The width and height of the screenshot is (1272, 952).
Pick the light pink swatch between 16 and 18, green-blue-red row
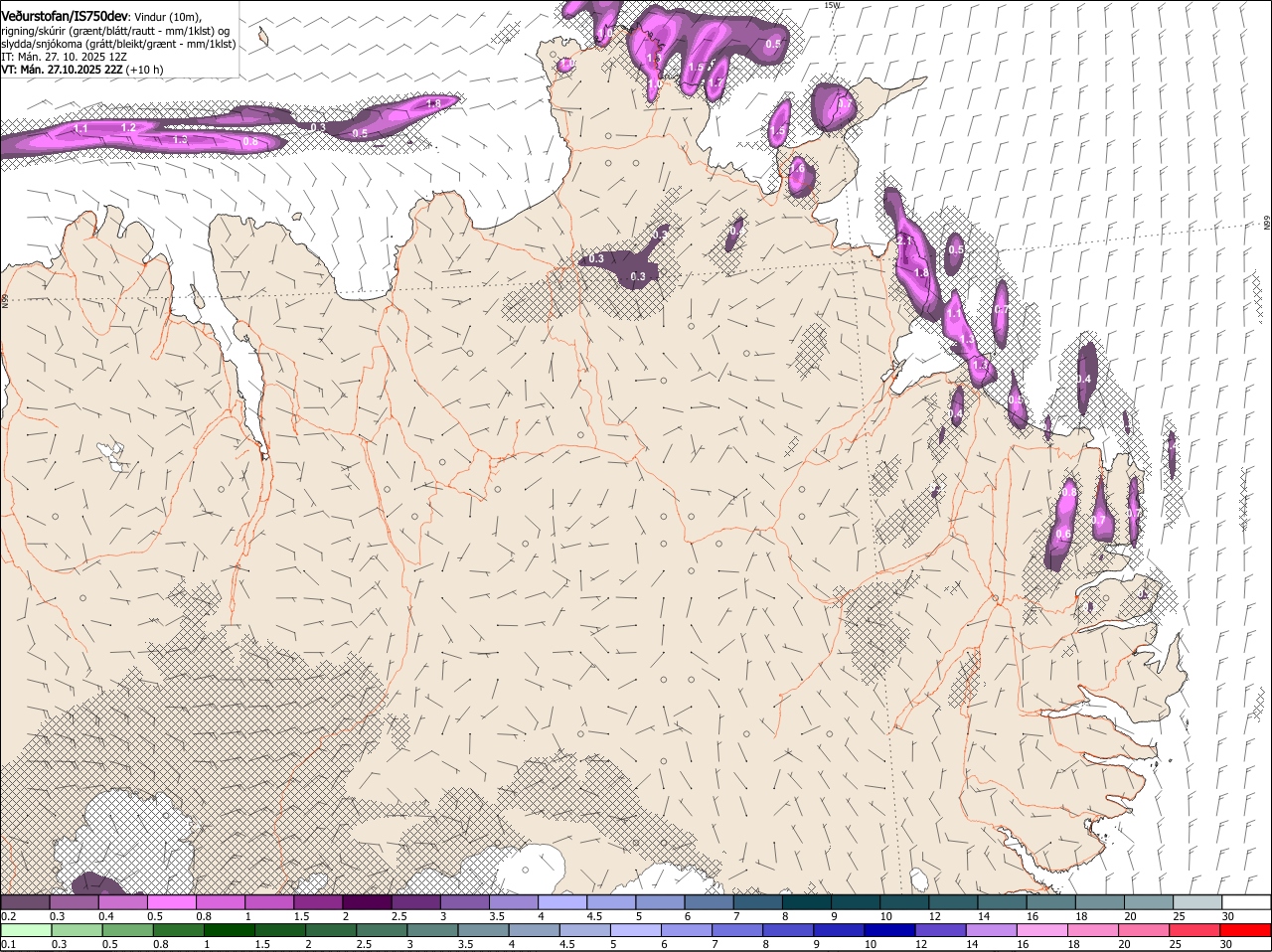pos(1042,930)
